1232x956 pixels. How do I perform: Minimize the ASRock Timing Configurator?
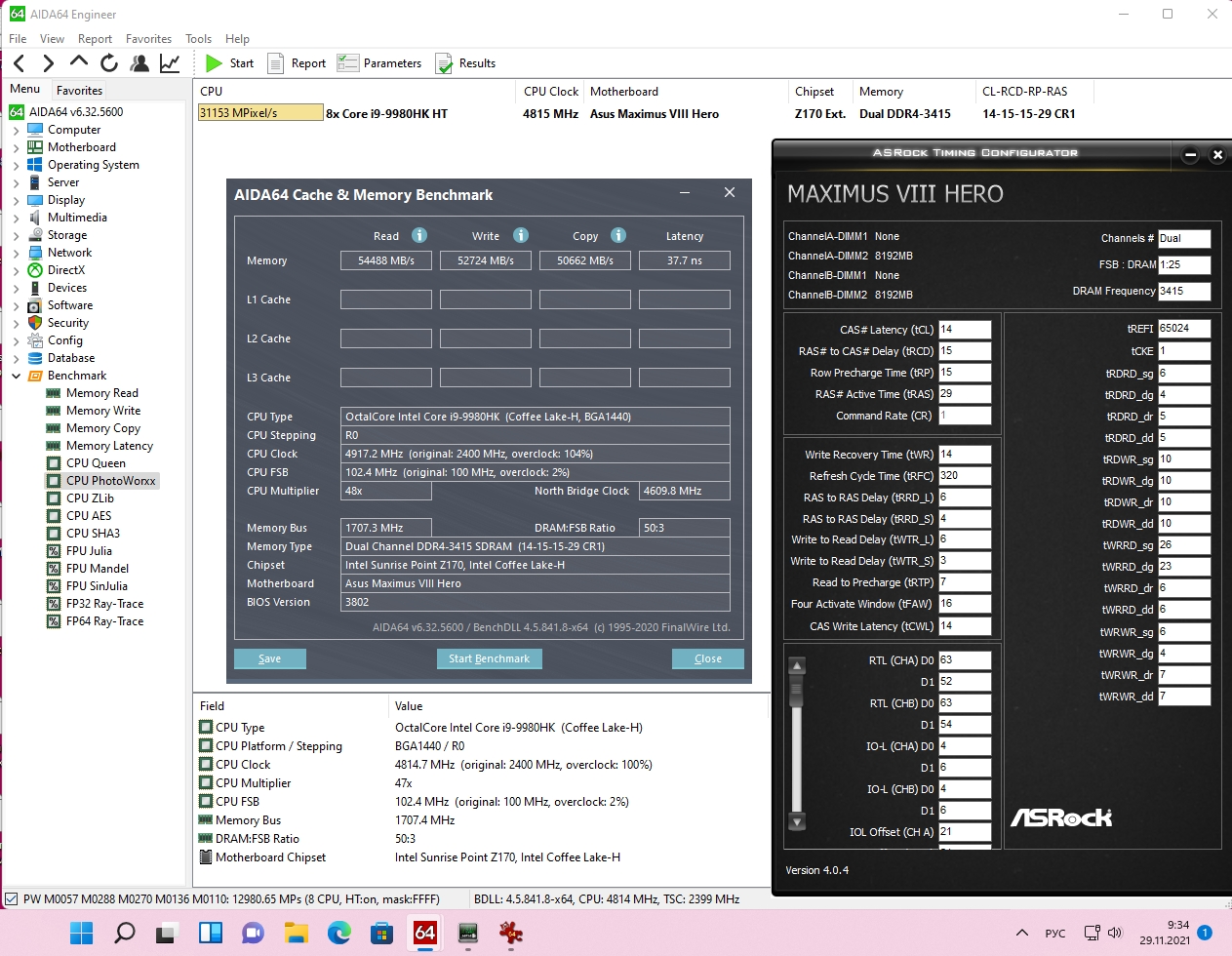pos(1190,154)
